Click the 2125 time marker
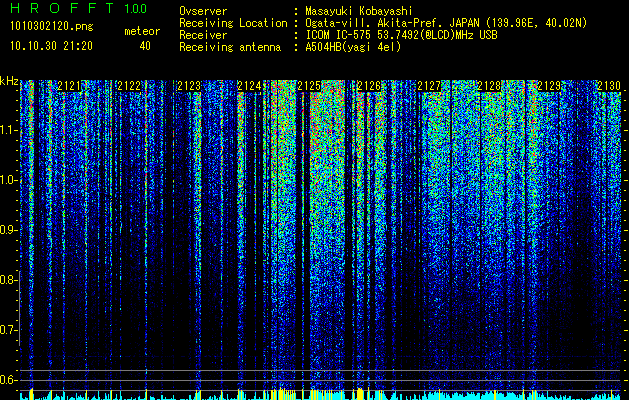The image size is (629, 400). [x=309, y=86]
